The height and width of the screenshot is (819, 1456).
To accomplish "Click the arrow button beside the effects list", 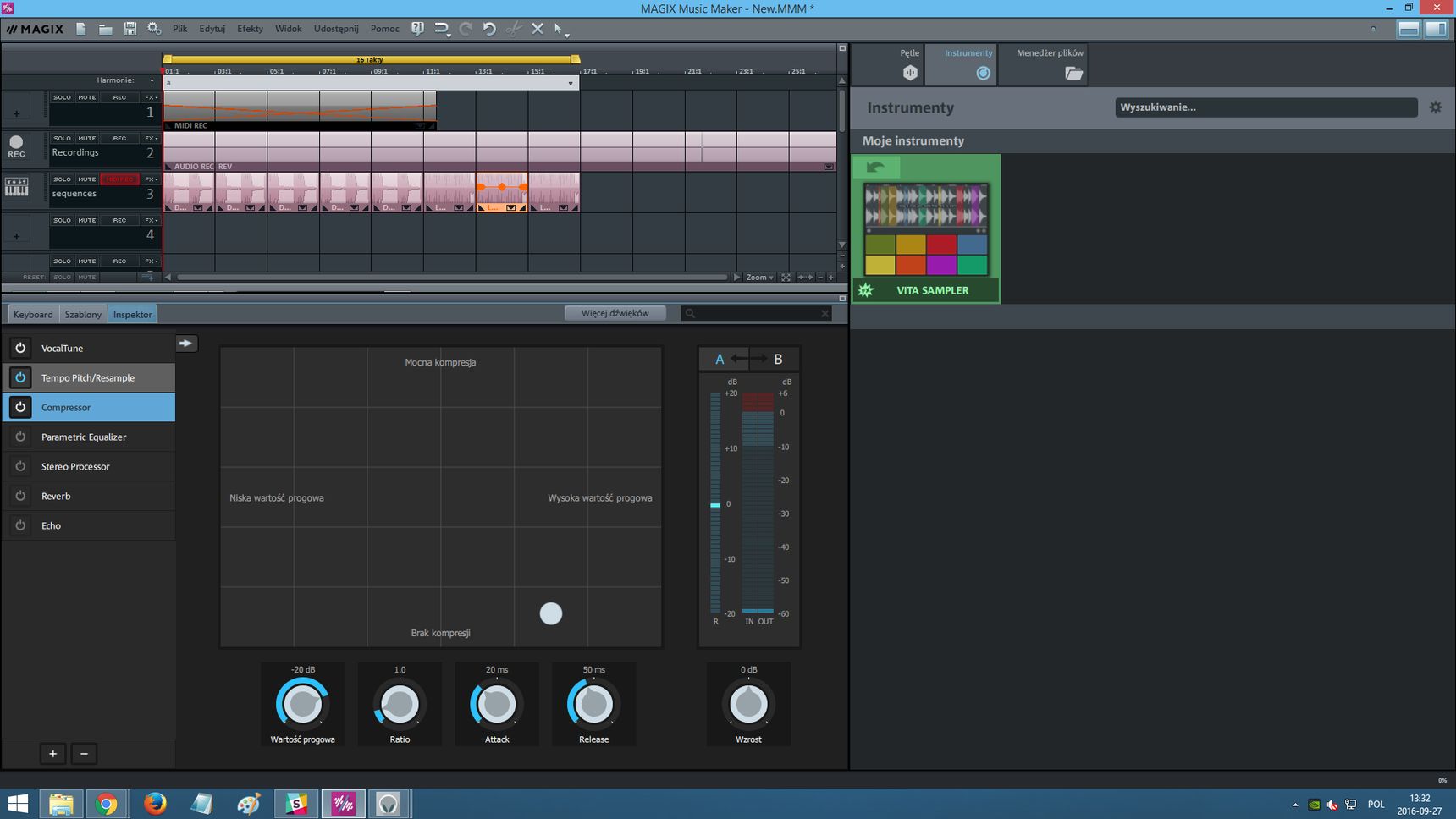I will pyautogui.click(x=186, y=344).
